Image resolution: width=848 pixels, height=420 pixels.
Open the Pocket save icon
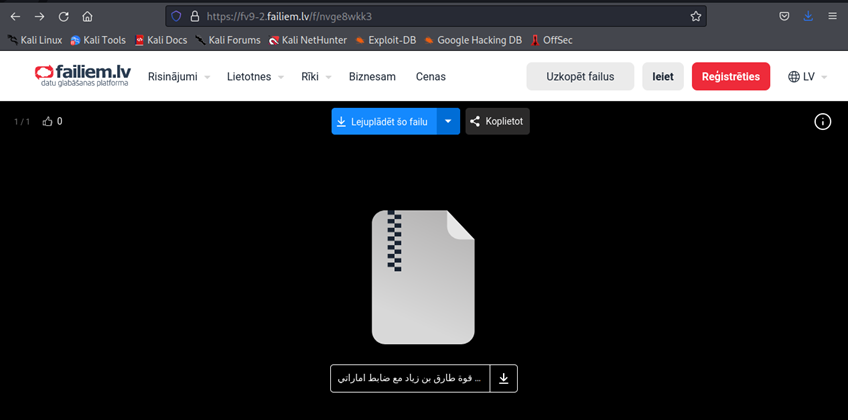(x=784, y=17)
